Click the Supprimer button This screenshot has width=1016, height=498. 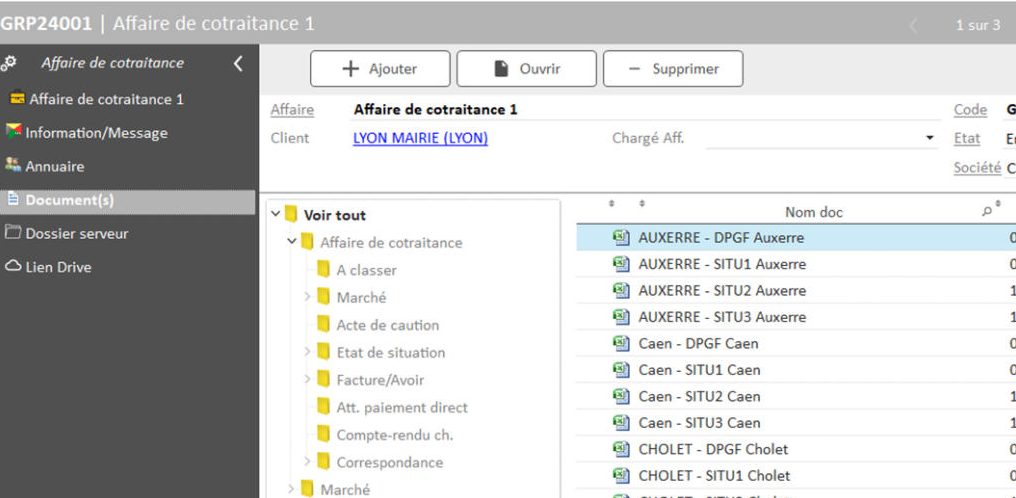point(673,69)
